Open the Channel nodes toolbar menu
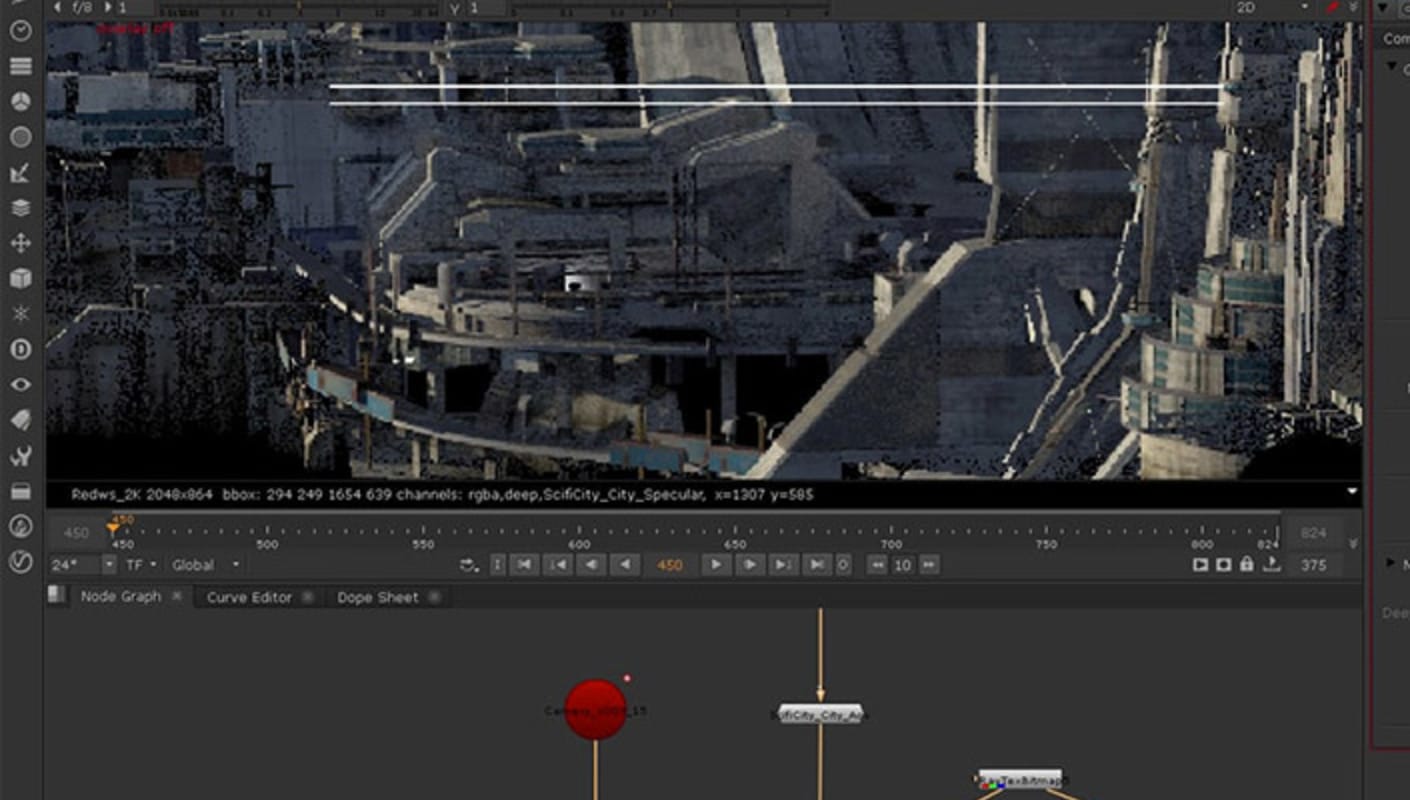 click(20, 66)
